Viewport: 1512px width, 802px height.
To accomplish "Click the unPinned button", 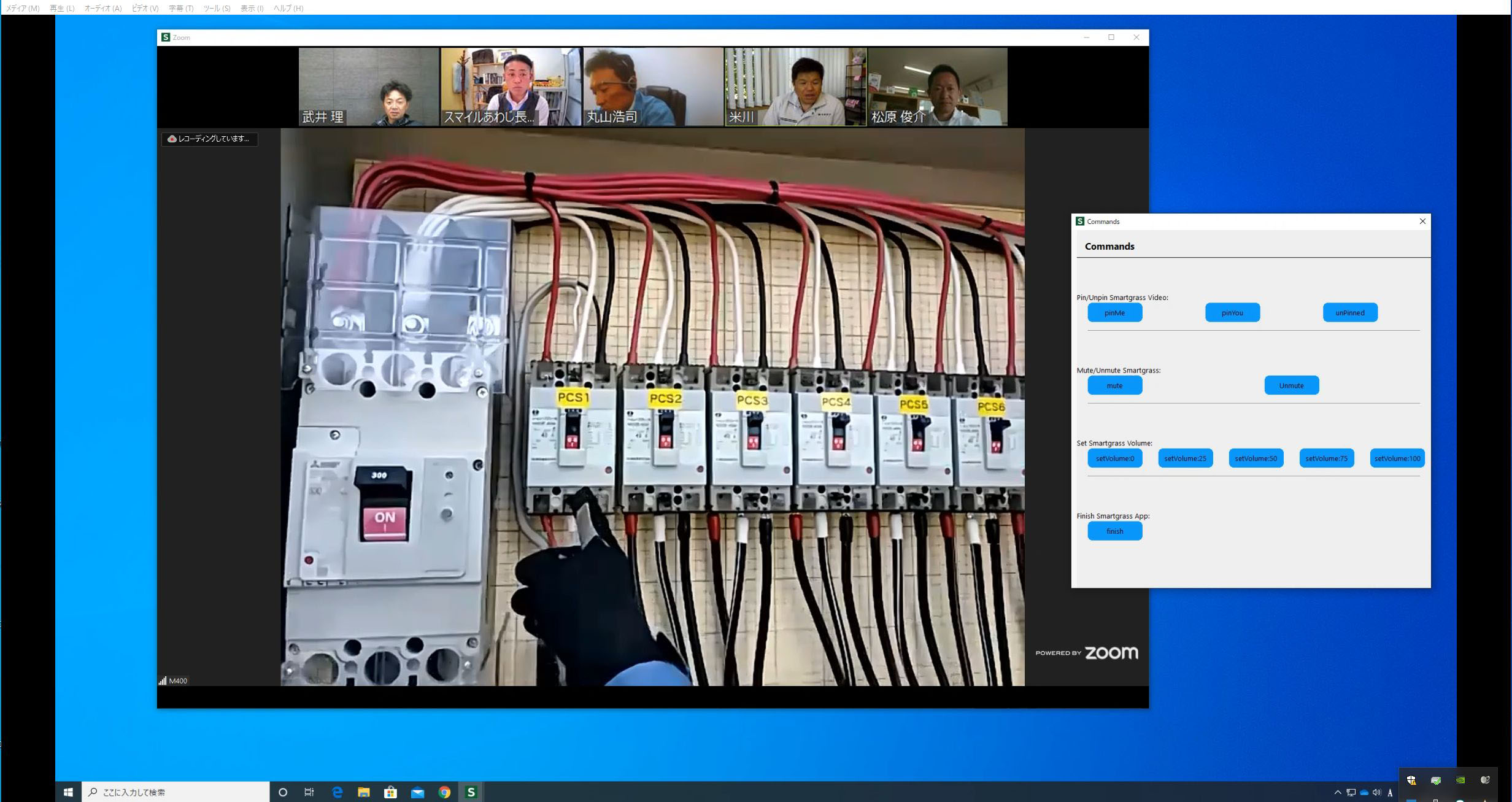I will [x=1350, y=312].
